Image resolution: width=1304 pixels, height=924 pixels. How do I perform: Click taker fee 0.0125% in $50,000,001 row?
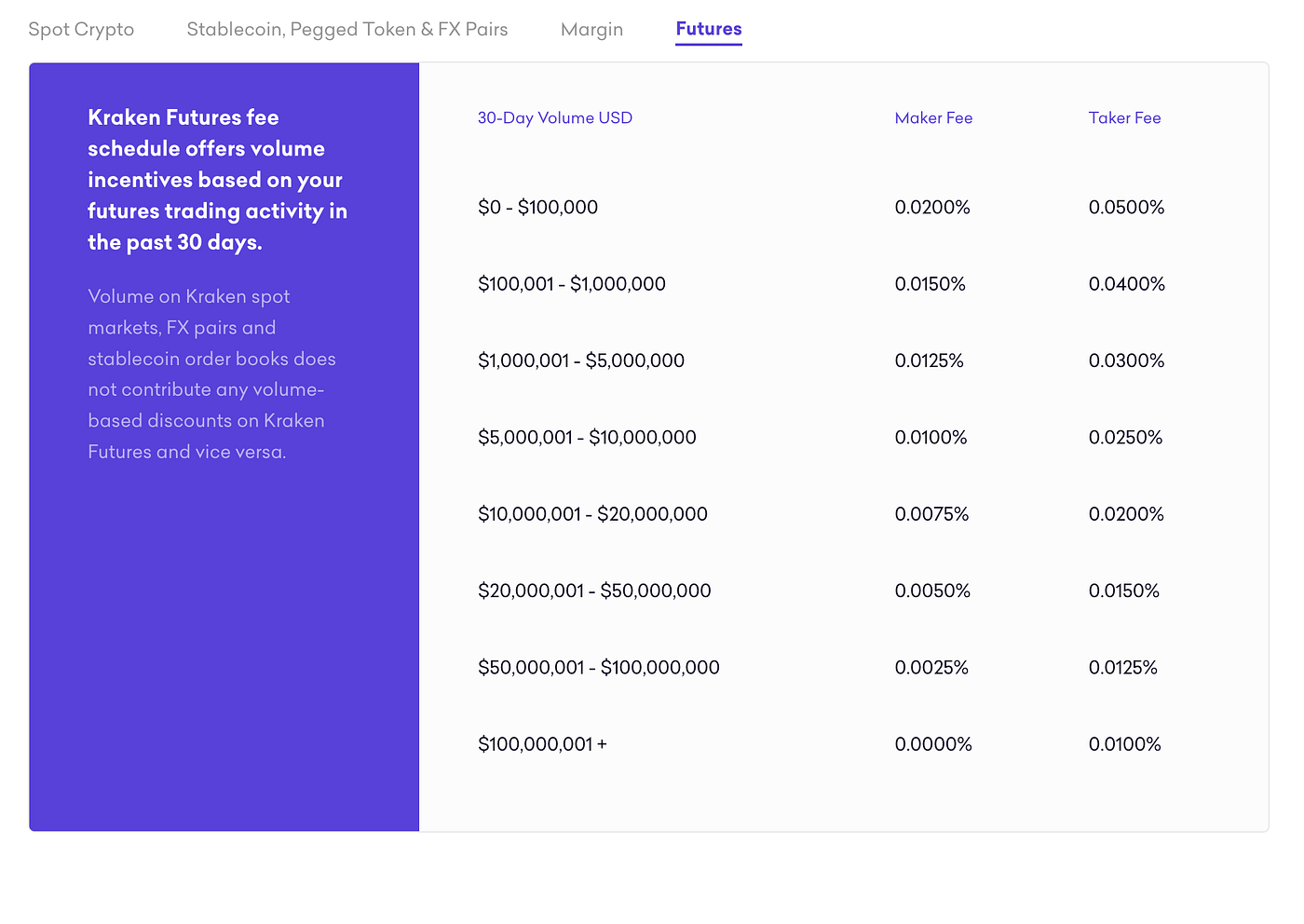(x=1123, y=667)
